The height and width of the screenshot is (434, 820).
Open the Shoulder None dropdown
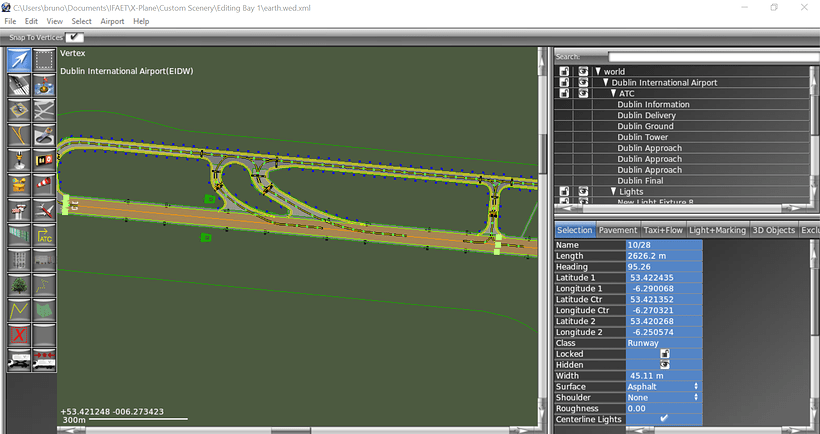click(664, 397)
